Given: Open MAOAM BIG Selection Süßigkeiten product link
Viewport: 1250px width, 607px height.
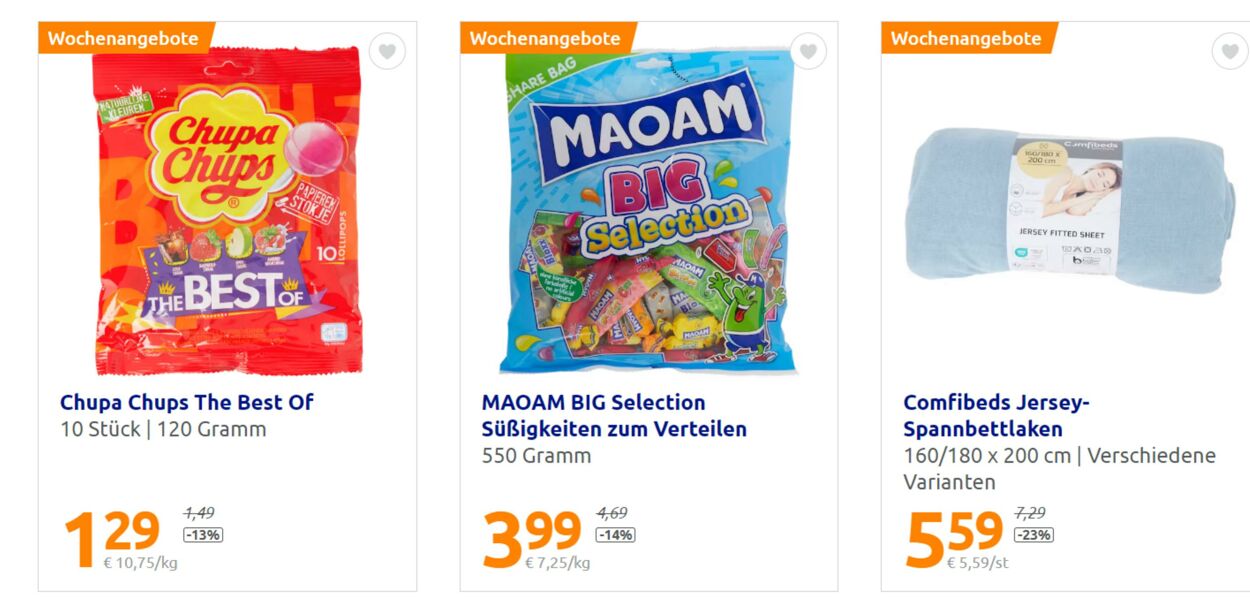Looking at the screenshot, I should 614,415.
